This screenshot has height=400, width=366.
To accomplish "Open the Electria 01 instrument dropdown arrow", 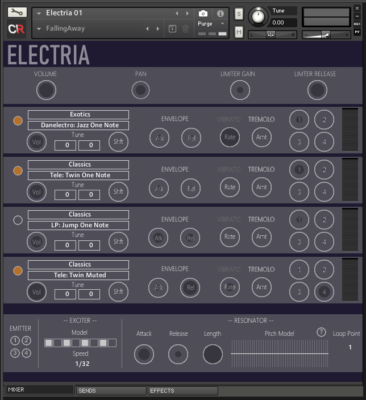I will click(39, 13).
